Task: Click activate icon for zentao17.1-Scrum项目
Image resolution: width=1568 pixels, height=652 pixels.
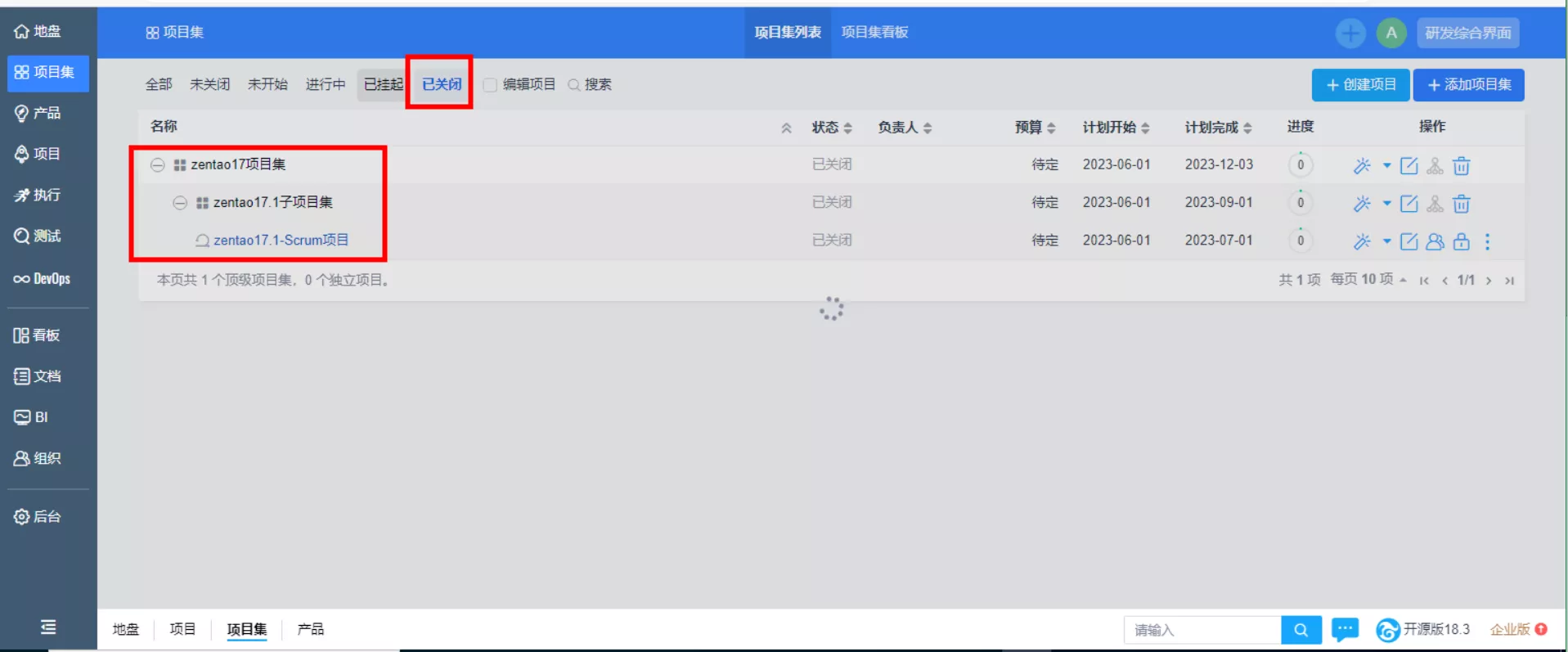Action: [x=1362, y=241]
